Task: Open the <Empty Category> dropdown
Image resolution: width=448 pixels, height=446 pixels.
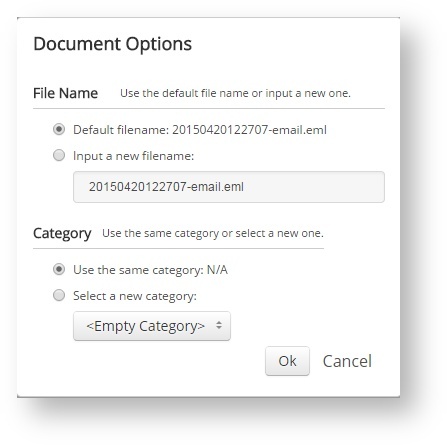Action: pos(152,326)
